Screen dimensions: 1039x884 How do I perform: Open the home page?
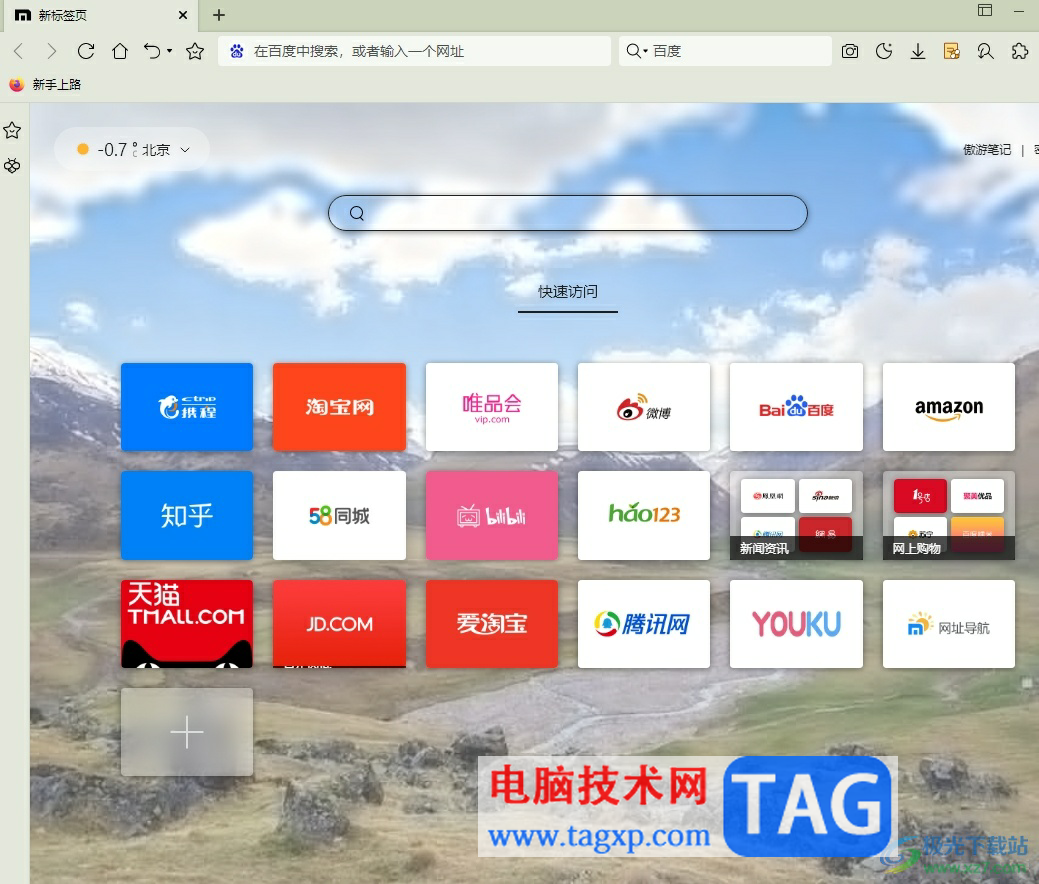[120, 51]
